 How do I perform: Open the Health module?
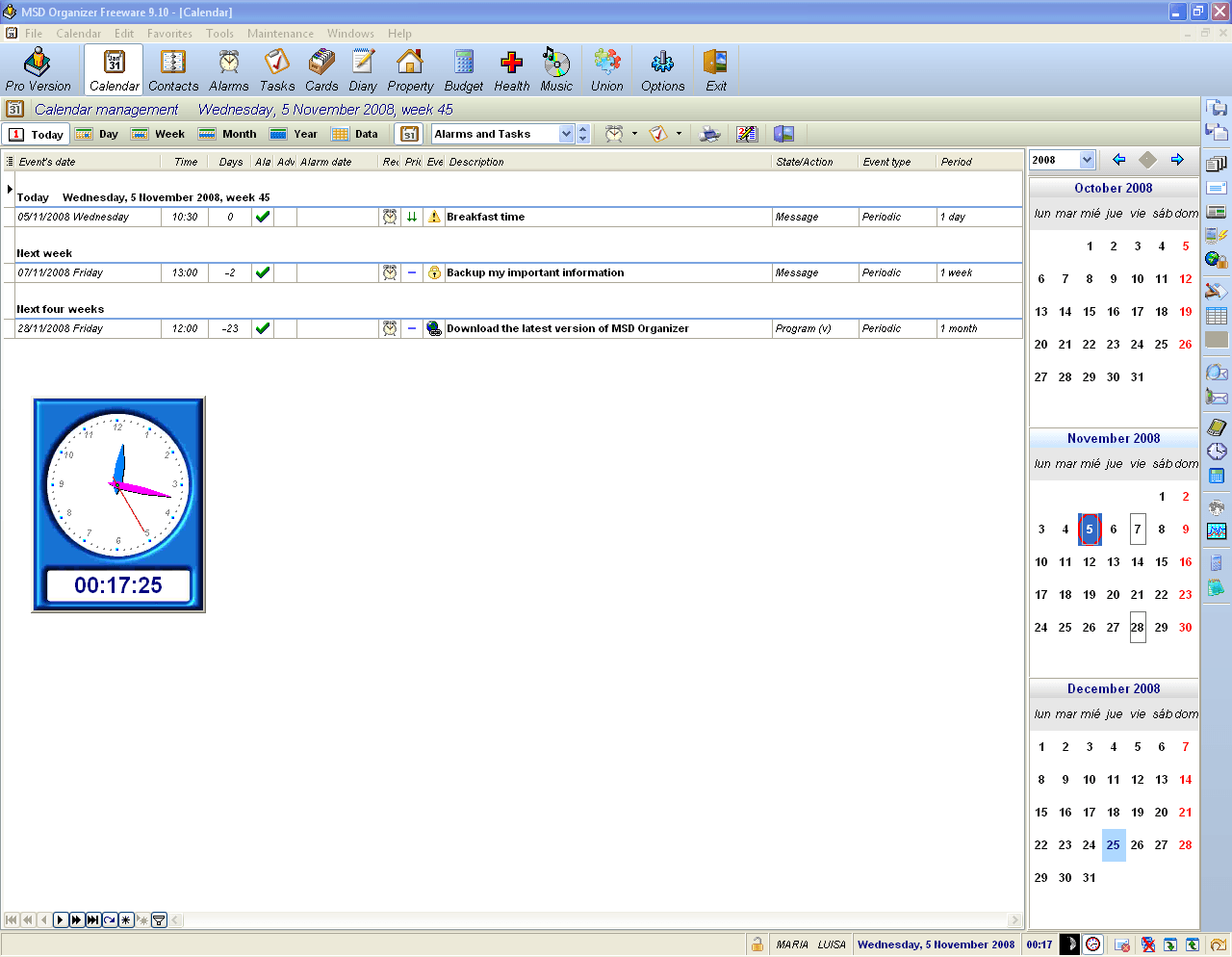point(512,69)
